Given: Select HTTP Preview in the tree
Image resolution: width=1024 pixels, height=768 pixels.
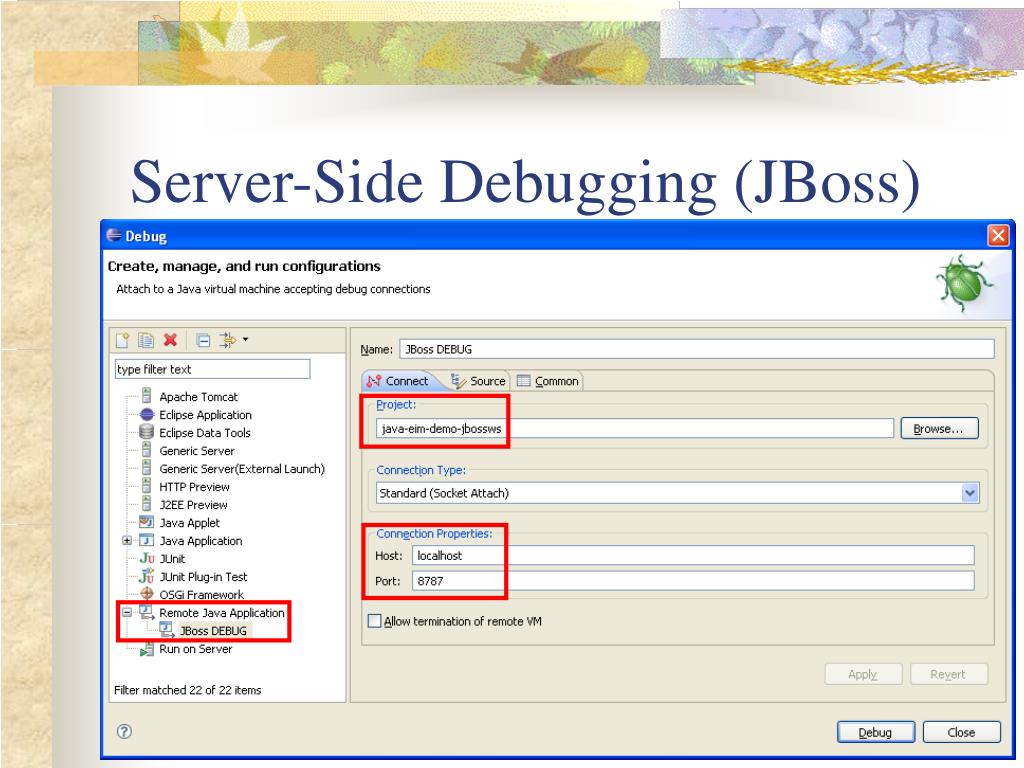Looking at the screenshot, I should (x=195, y=487).
